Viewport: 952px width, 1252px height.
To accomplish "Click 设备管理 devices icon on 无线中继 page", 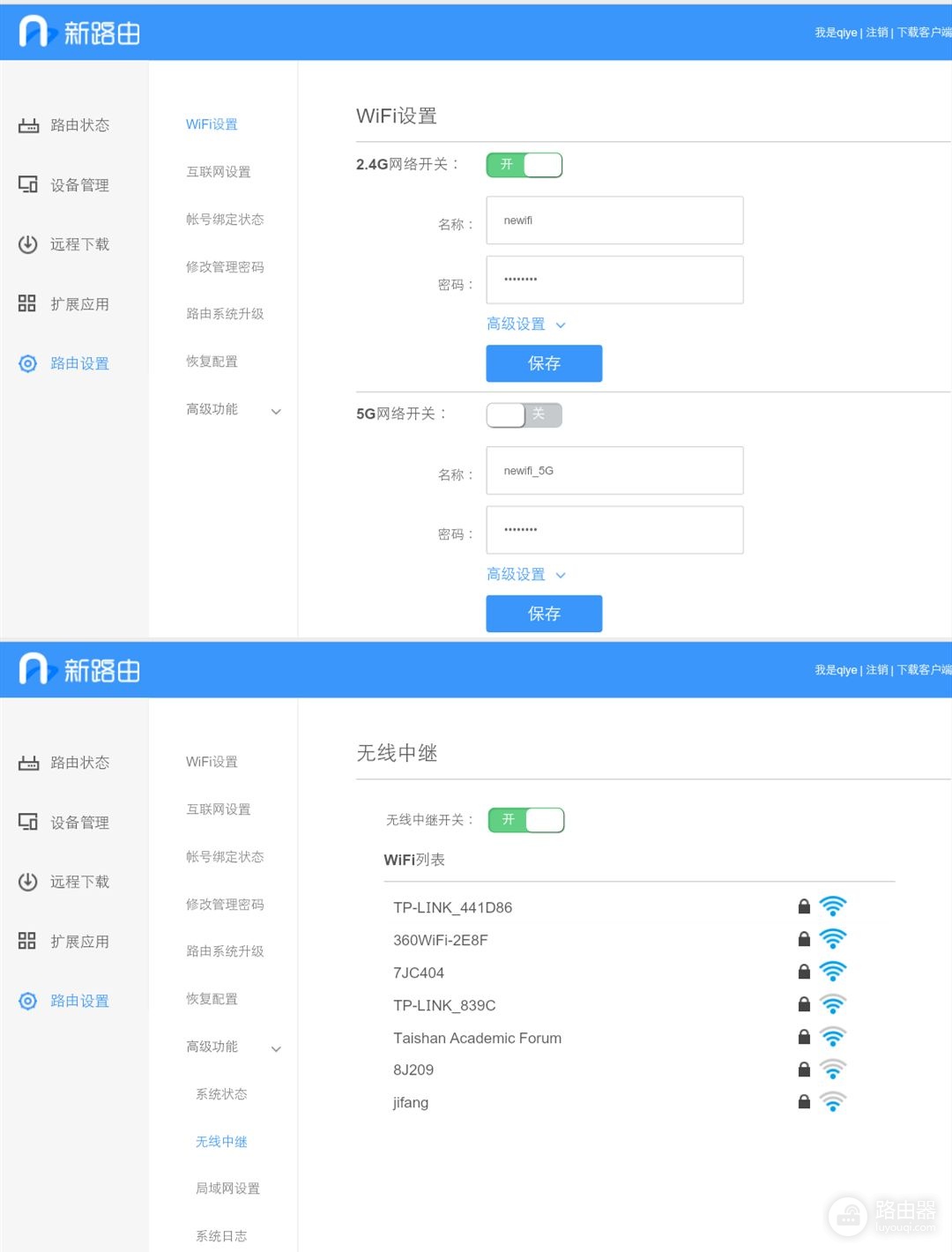I will pos(28,822).
